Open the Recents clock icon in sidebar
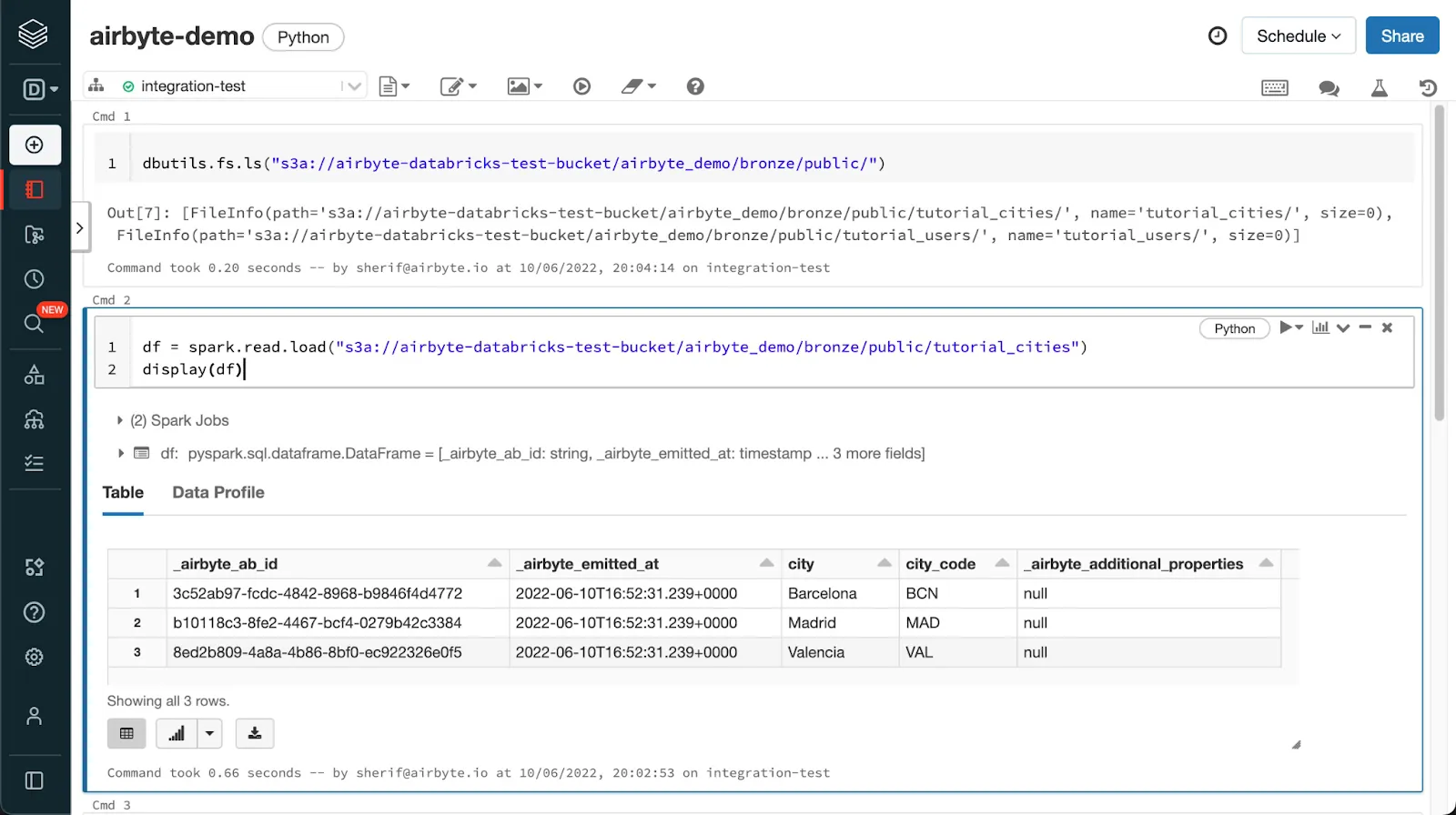1456x815 pixels. (35, 279)
